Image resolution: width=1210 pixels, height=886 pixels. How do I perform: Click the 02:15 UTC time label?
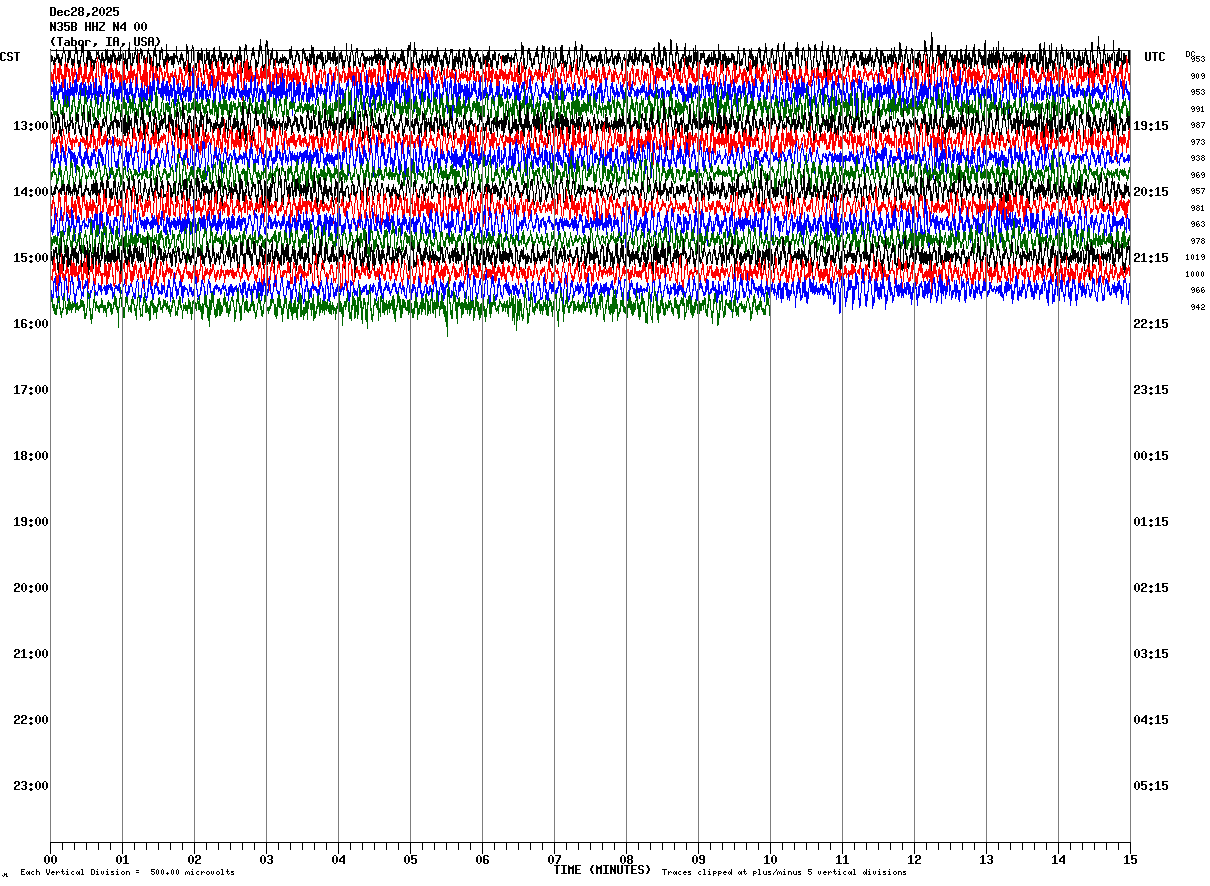coord(1151,588)
